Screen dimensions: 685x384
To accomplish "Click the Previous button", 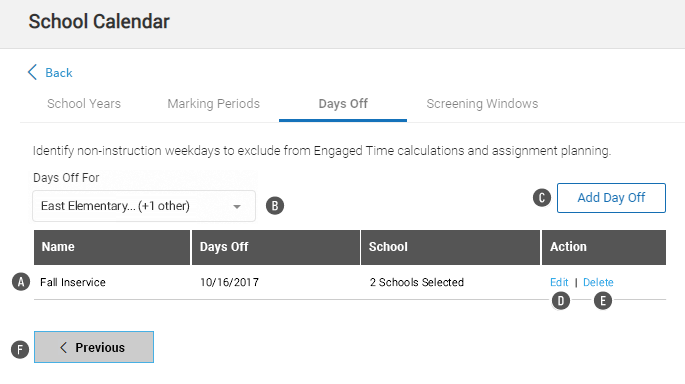I will coord(94,347).
